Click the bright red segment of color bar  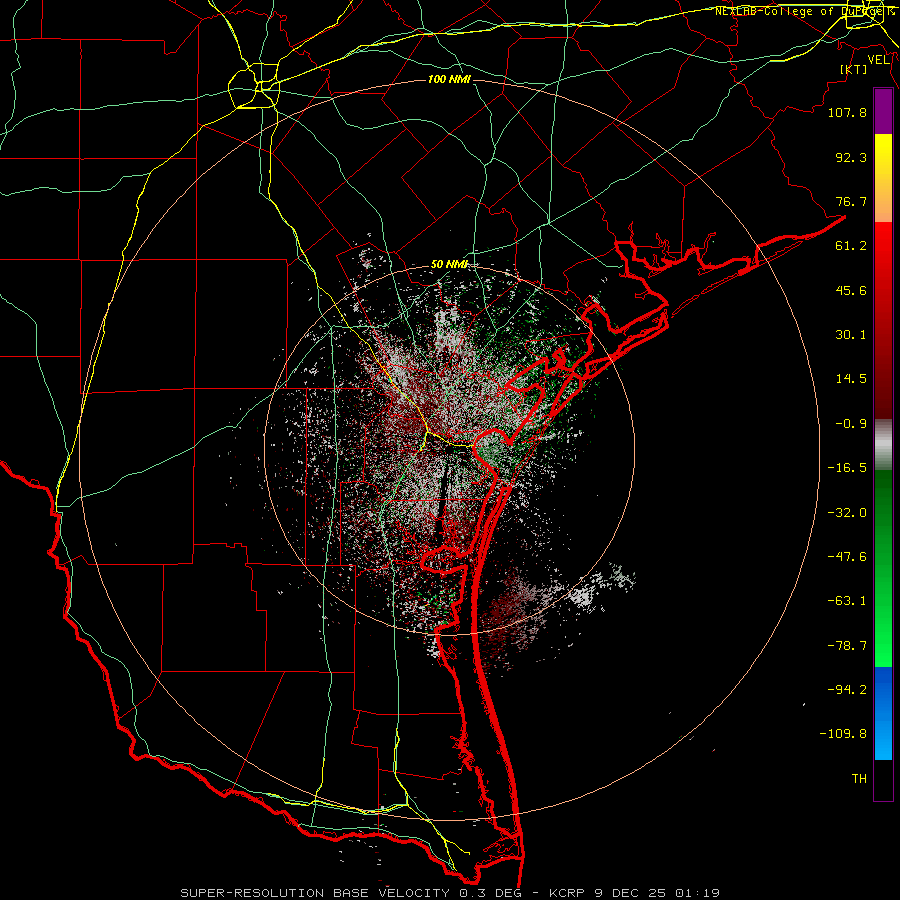(x=883, y=253)
